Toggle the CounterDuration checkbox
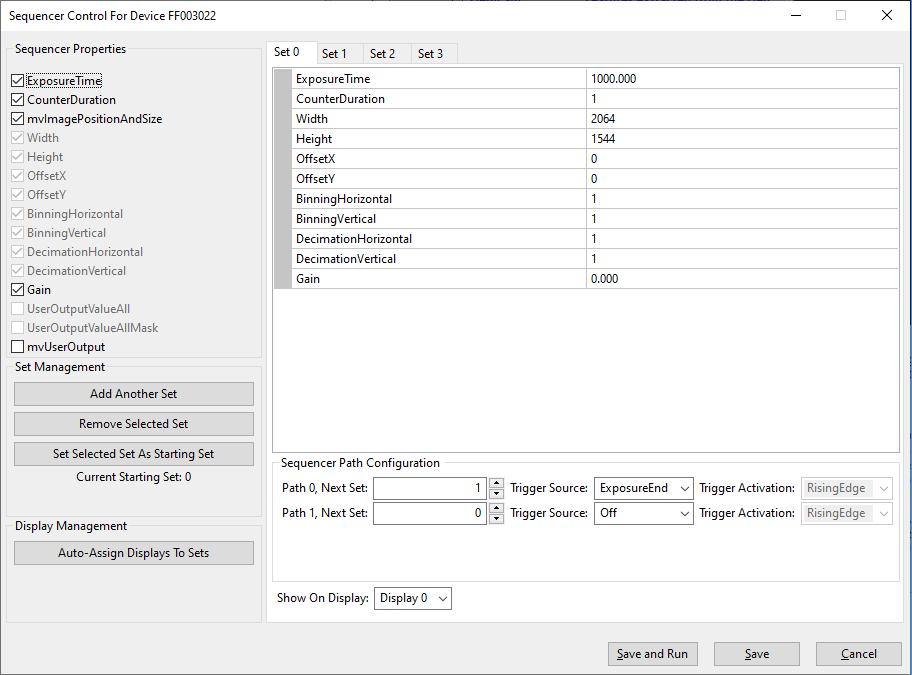Viewport: 912px width, 675px height. point(17,100)
